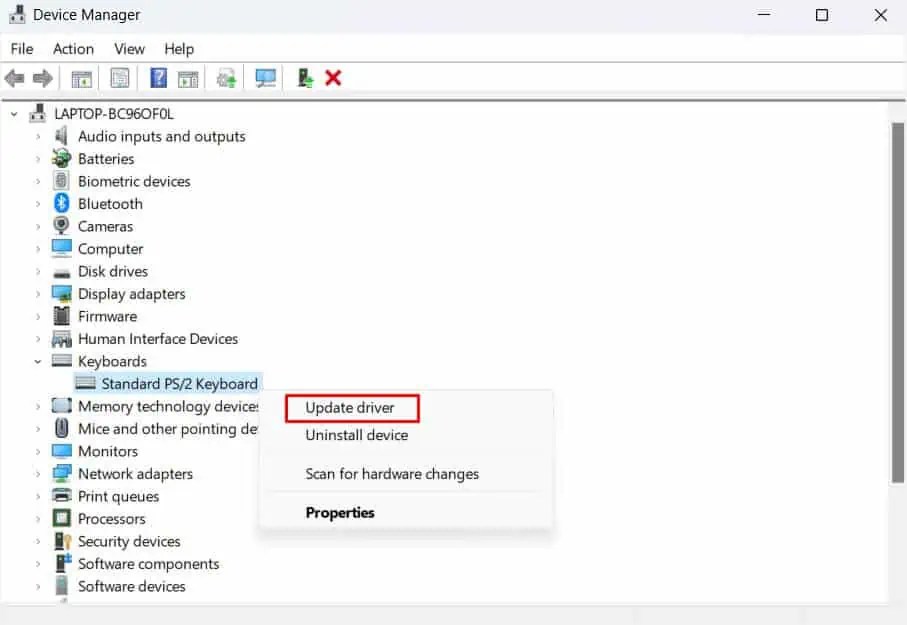
Task: Click Scan for hardware changes context option
Action: point(393,473)
